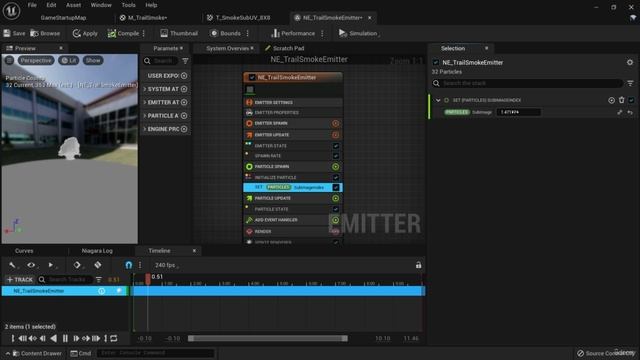Add parameter to Particle Attributes section

[x=184, y=116]
